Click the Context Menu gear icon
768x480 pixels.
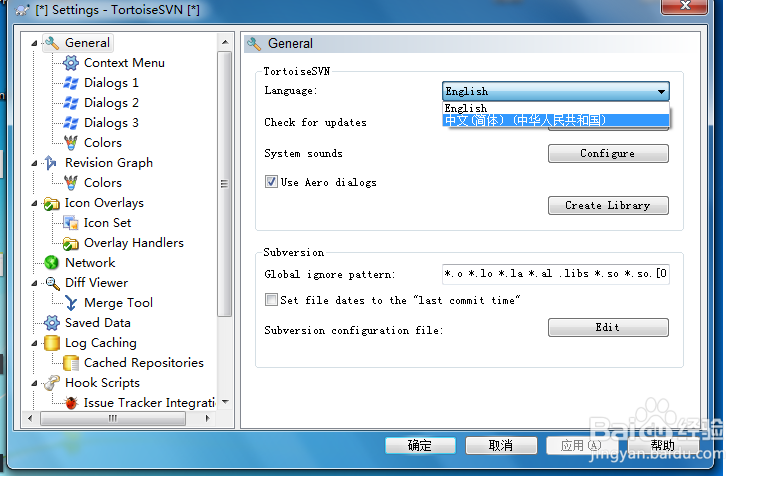tap(71, 63)
